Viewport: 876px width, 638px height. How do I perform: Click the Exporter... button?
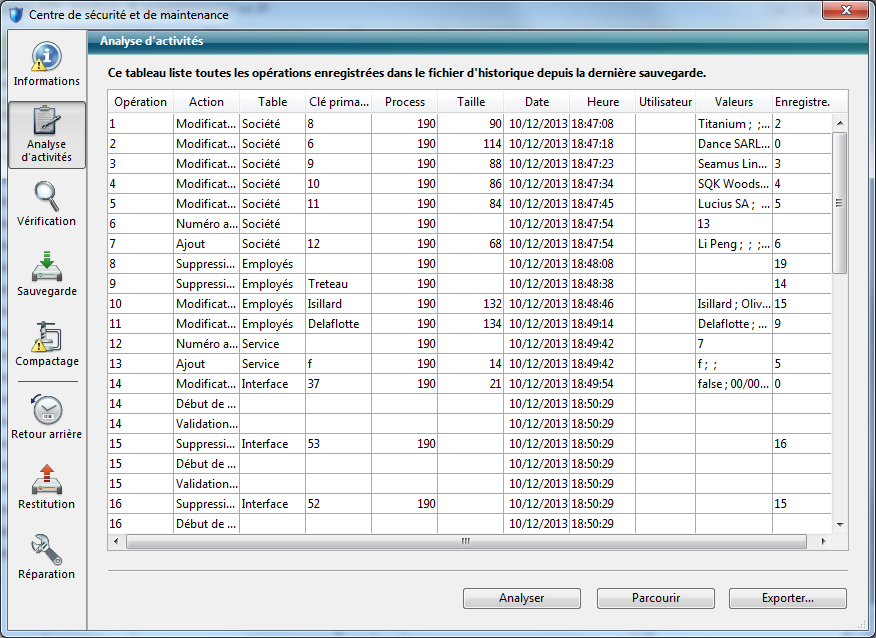pyautogui.click(x=787, y=598)
